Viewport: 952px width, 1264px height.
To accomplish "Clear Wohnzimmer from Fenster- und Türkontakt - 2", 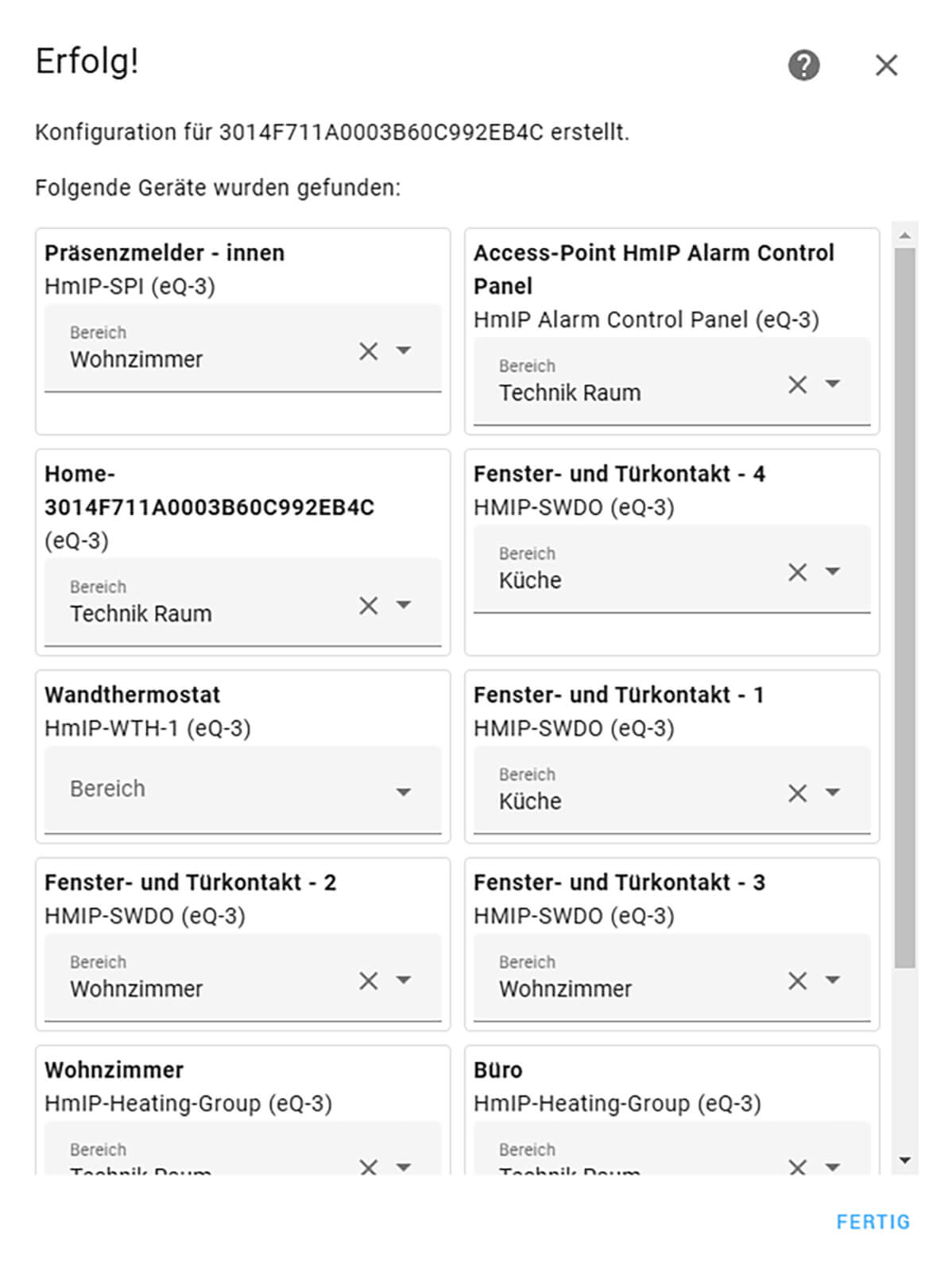I will 368,981.
